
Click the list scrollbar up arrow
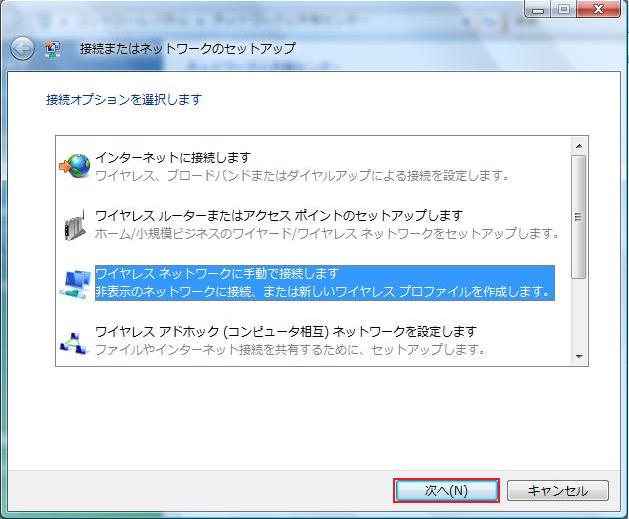coord(578,146)
